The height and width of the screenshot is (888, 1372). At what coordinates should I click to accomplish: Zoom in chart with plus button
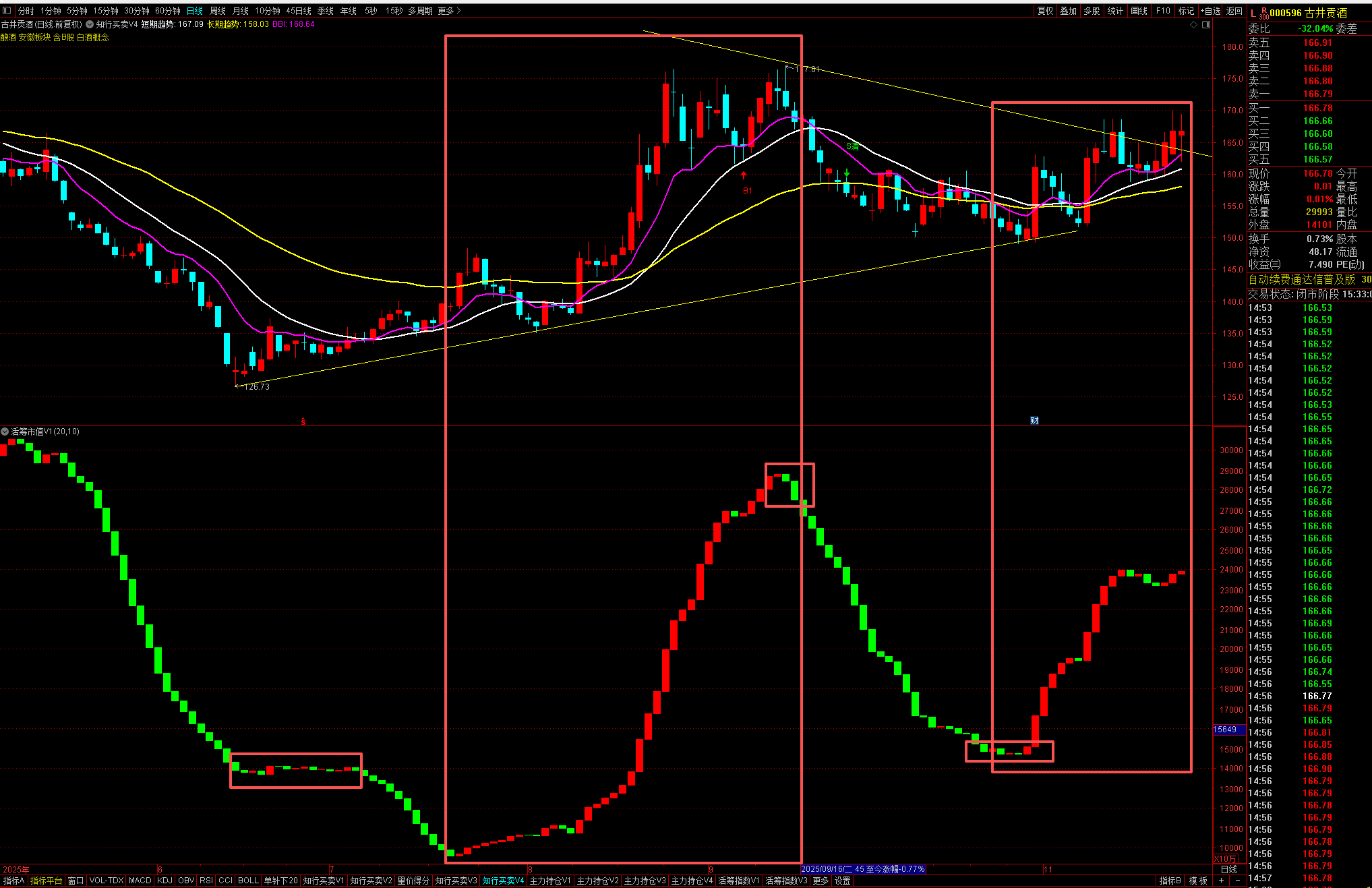point(1222,881)
